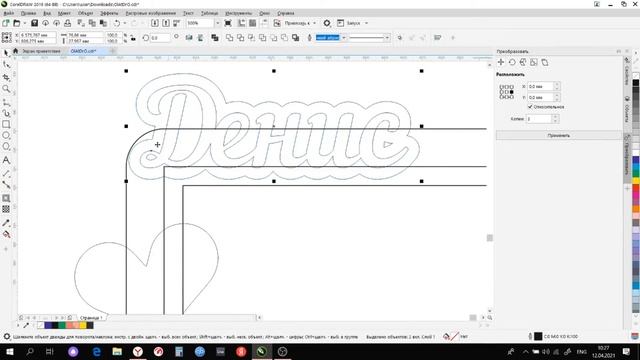Select the Interactive Fill bucket tool
The image size is (640, 360).
(x=6, y=234)
